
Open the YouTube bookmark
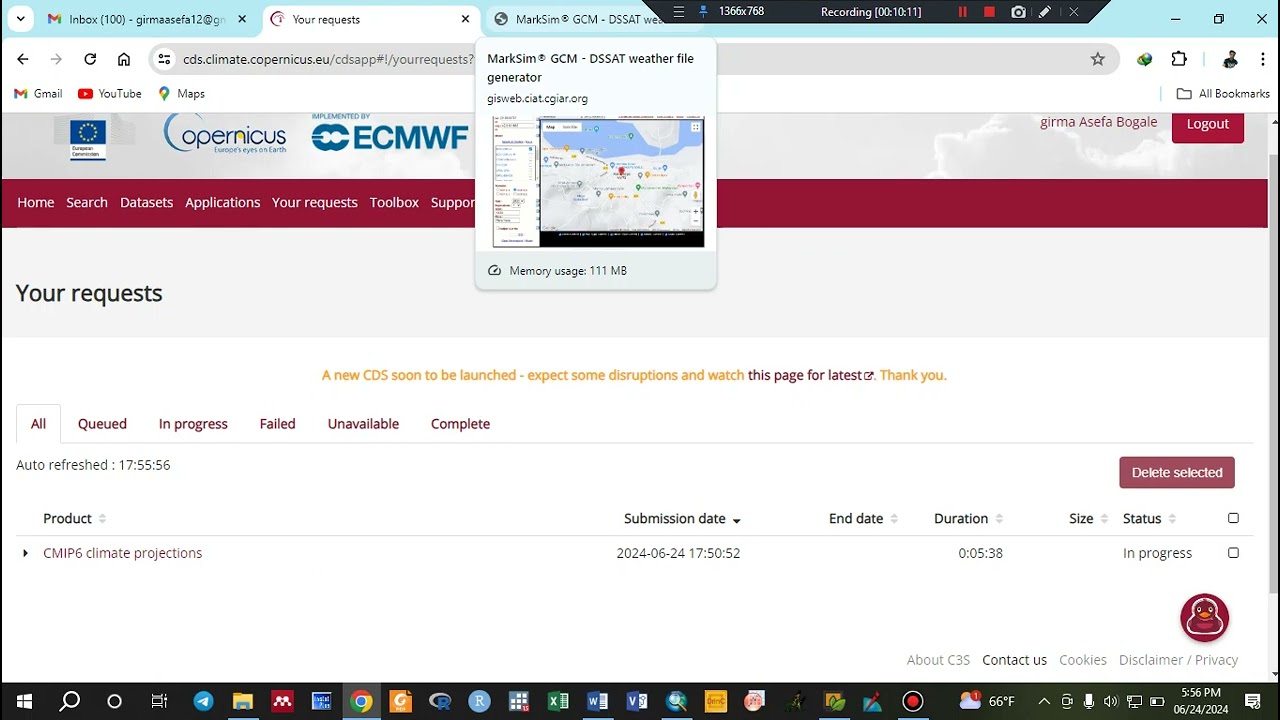(110, 93)
